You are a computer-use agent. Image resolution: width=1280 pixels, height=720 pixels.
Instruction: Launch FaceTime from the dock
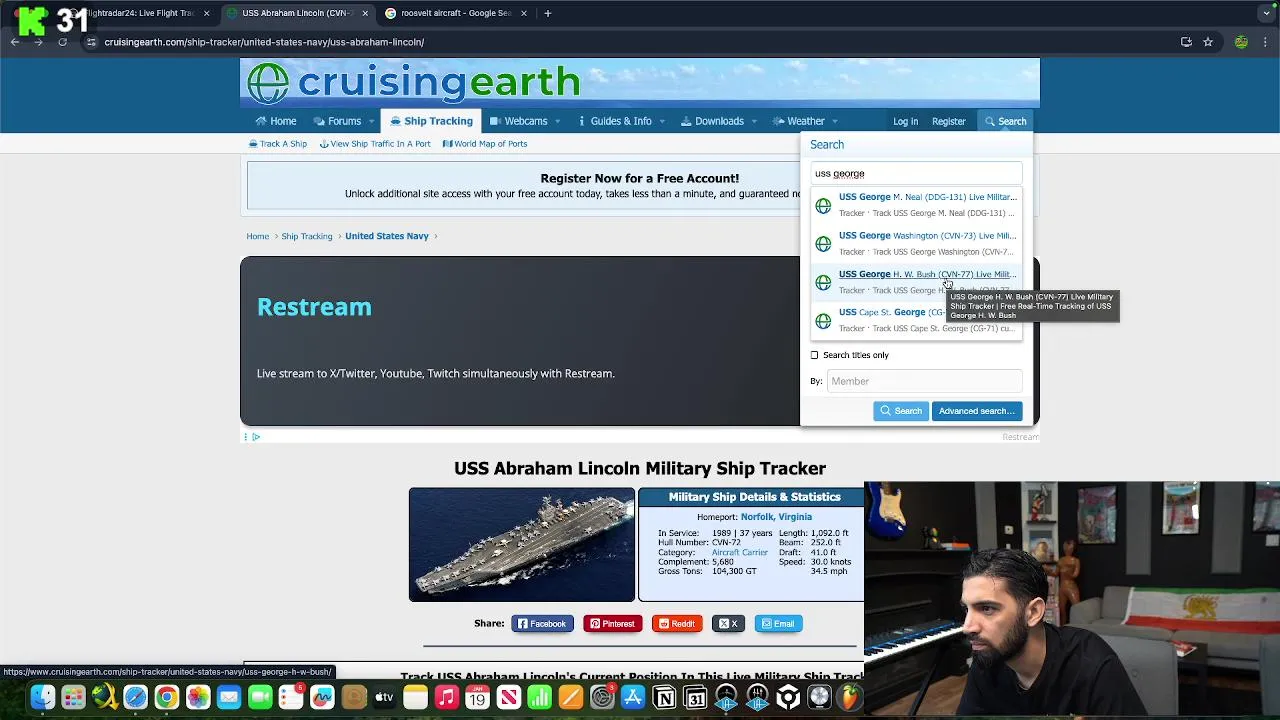(260, 697)
